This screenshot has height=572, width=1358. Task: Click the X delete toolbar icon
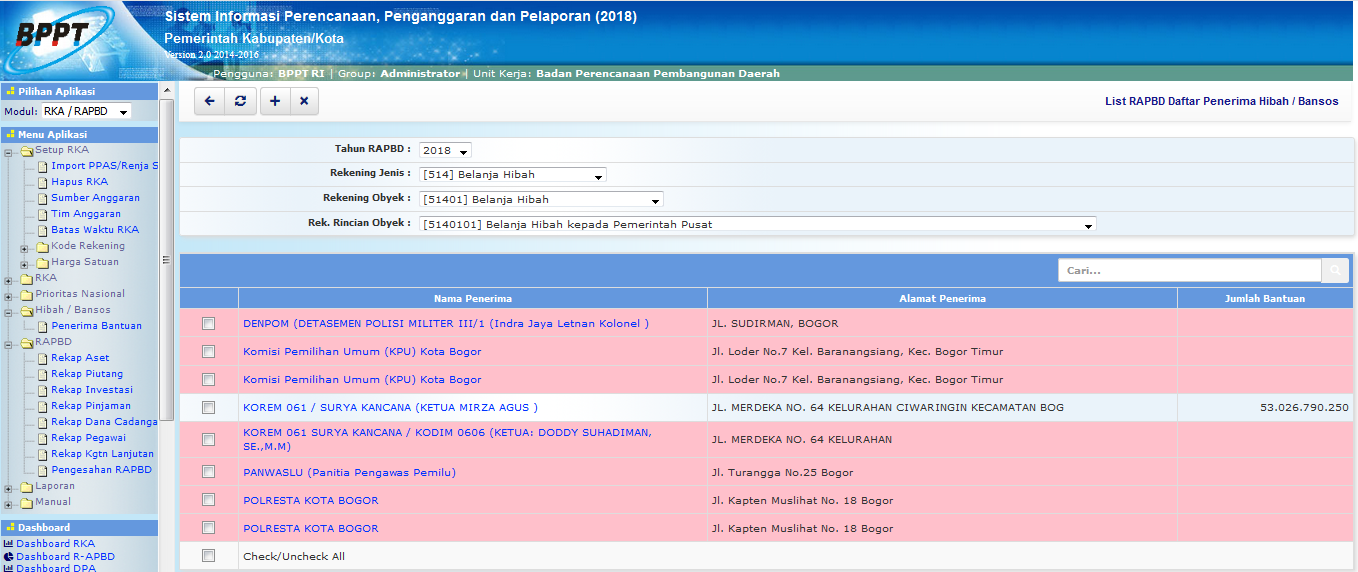[x=304, y=101]
